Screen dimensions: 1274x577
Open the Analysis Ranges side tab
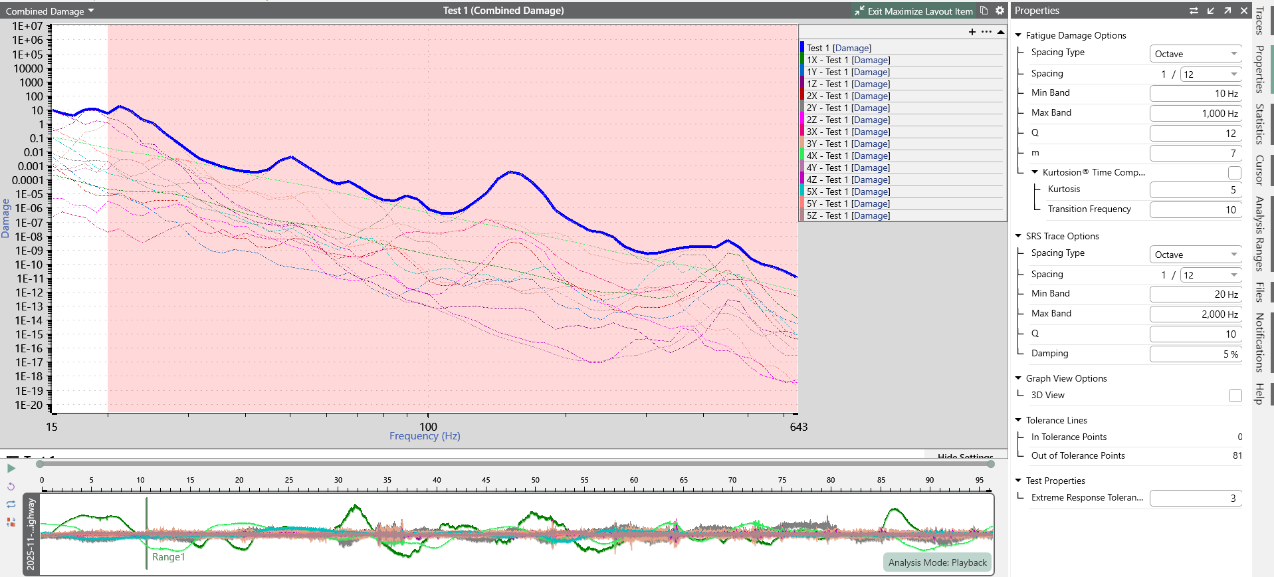pyautogui.click(x=1260, y=234)
